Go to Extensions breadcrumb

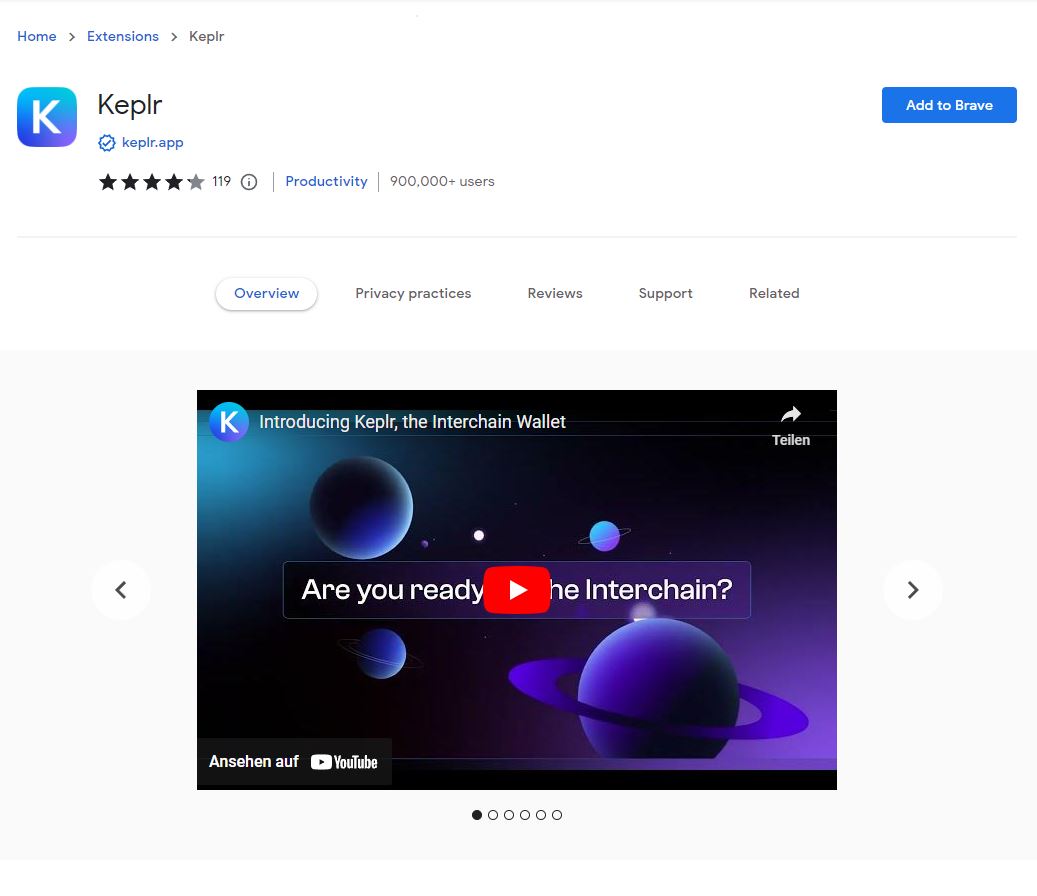pyautogui.click(x=123, y=36)
